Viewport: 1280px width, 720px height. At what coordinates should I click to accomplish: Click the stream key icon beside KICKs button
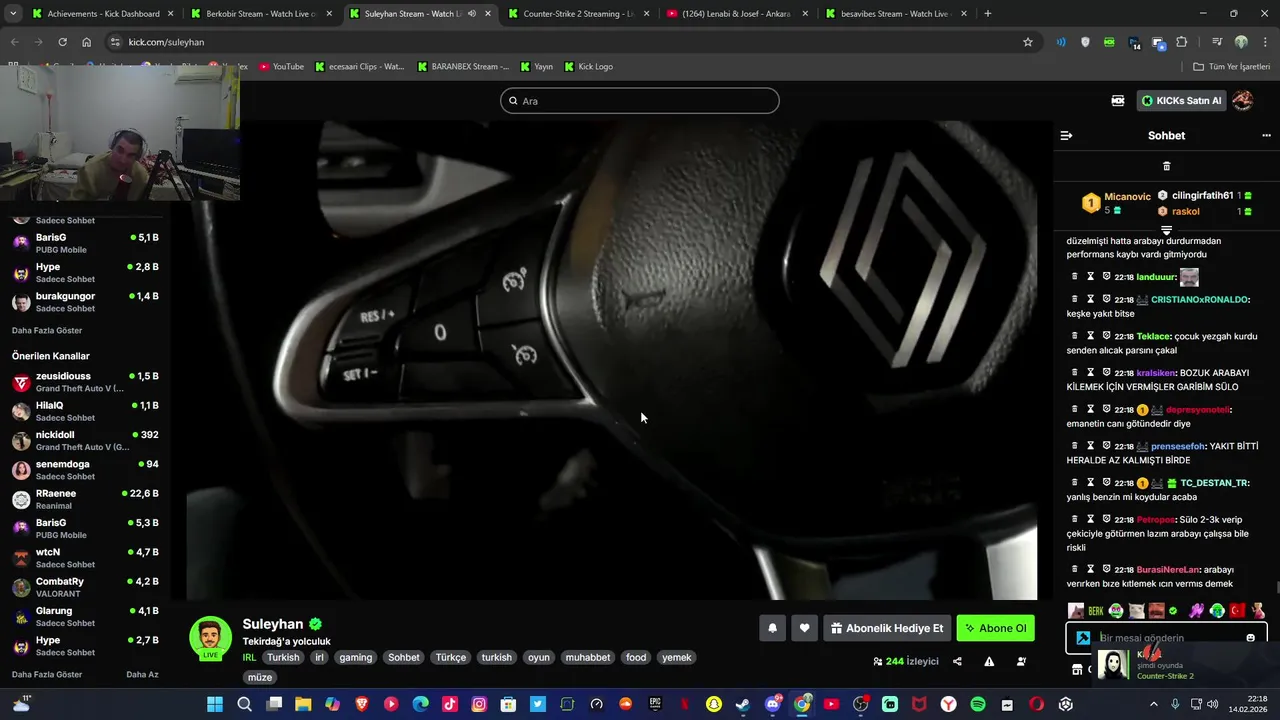1118,100
